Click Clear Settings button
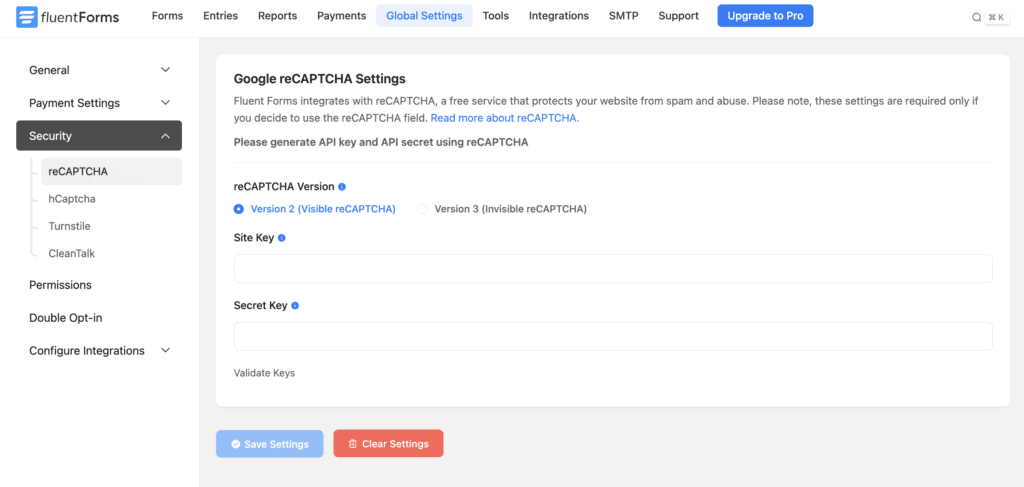 [x=389, y=444]
